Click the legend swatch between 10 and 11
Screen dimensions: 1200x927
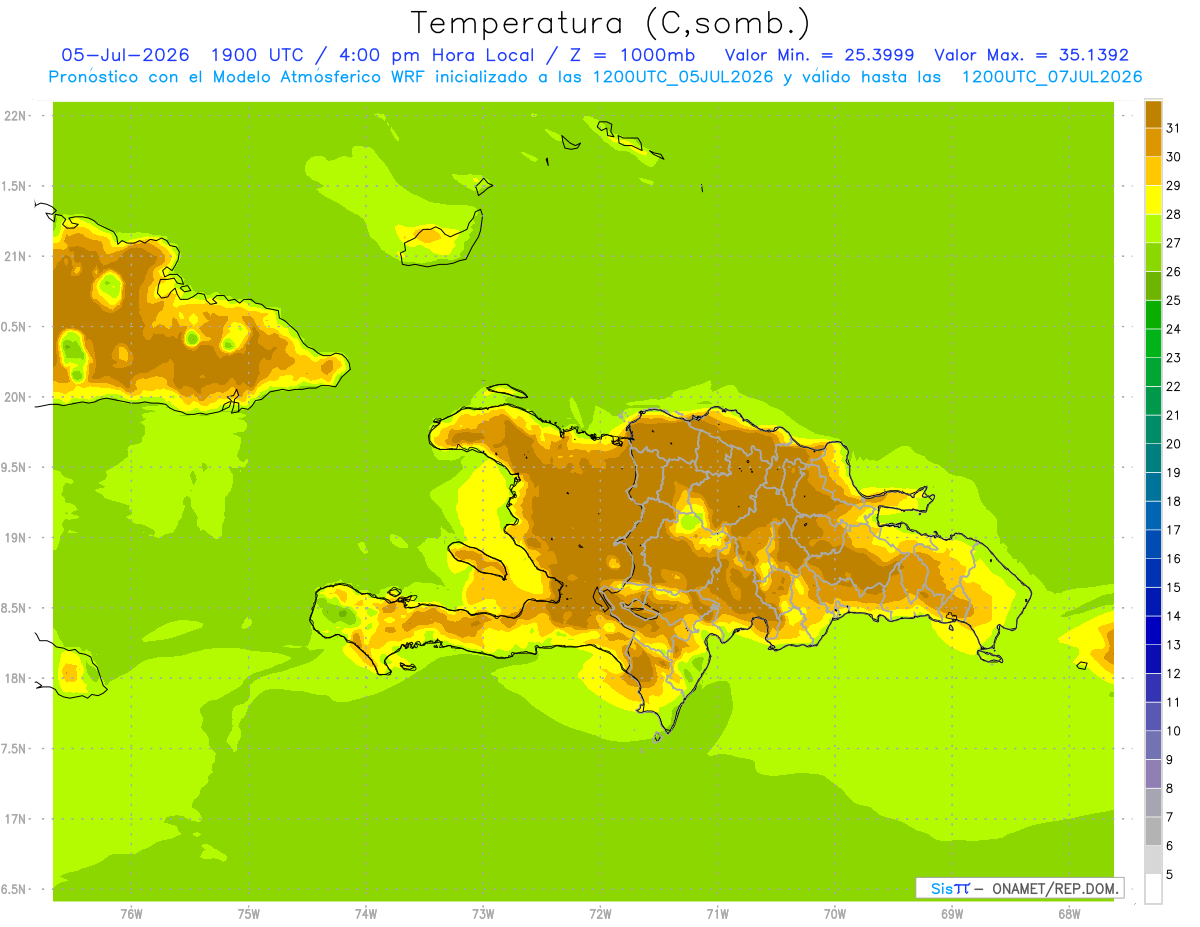tap(1153, 716)
